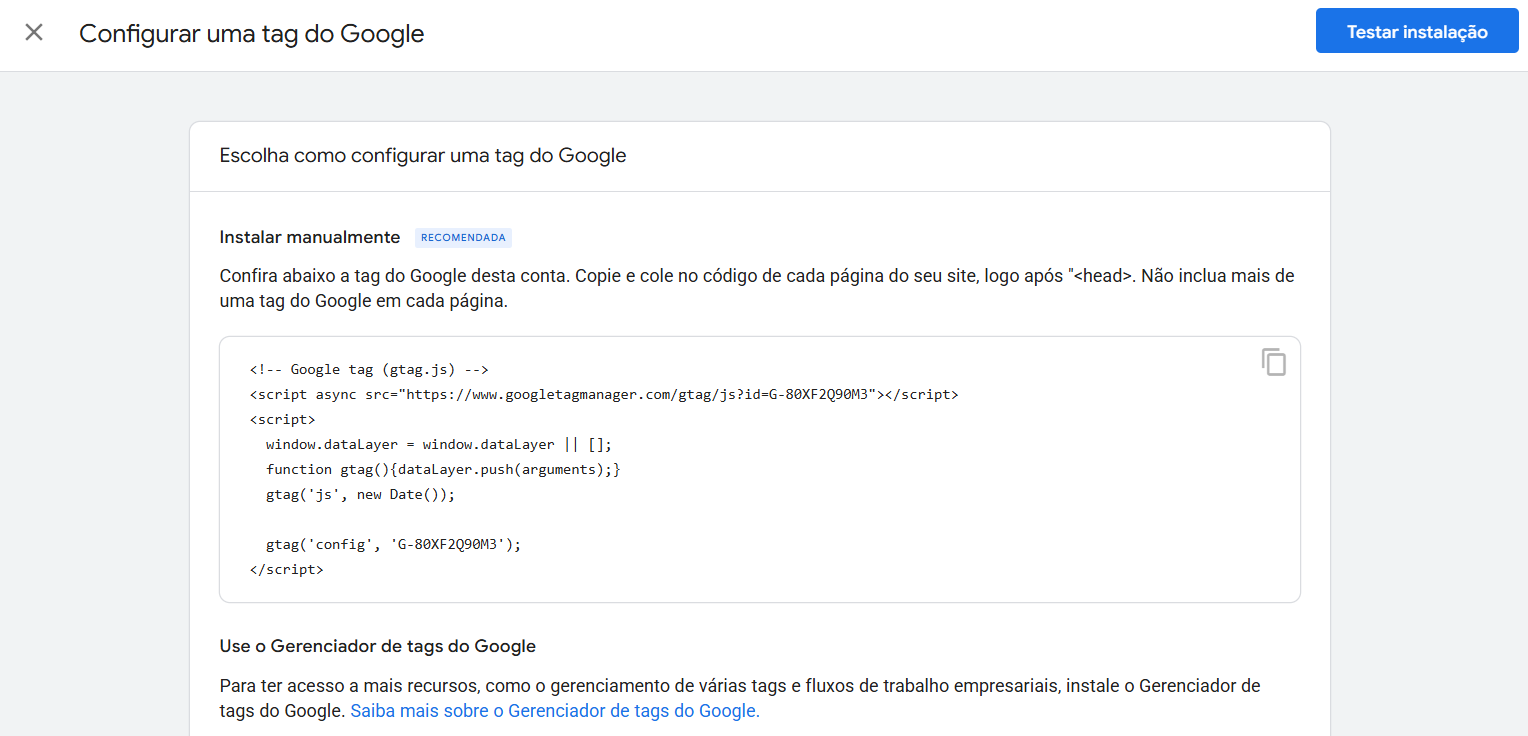Click Escolha como configurar uma tag card header
This screenshot has width=1528, height=736.
click(x=423, y=156)
